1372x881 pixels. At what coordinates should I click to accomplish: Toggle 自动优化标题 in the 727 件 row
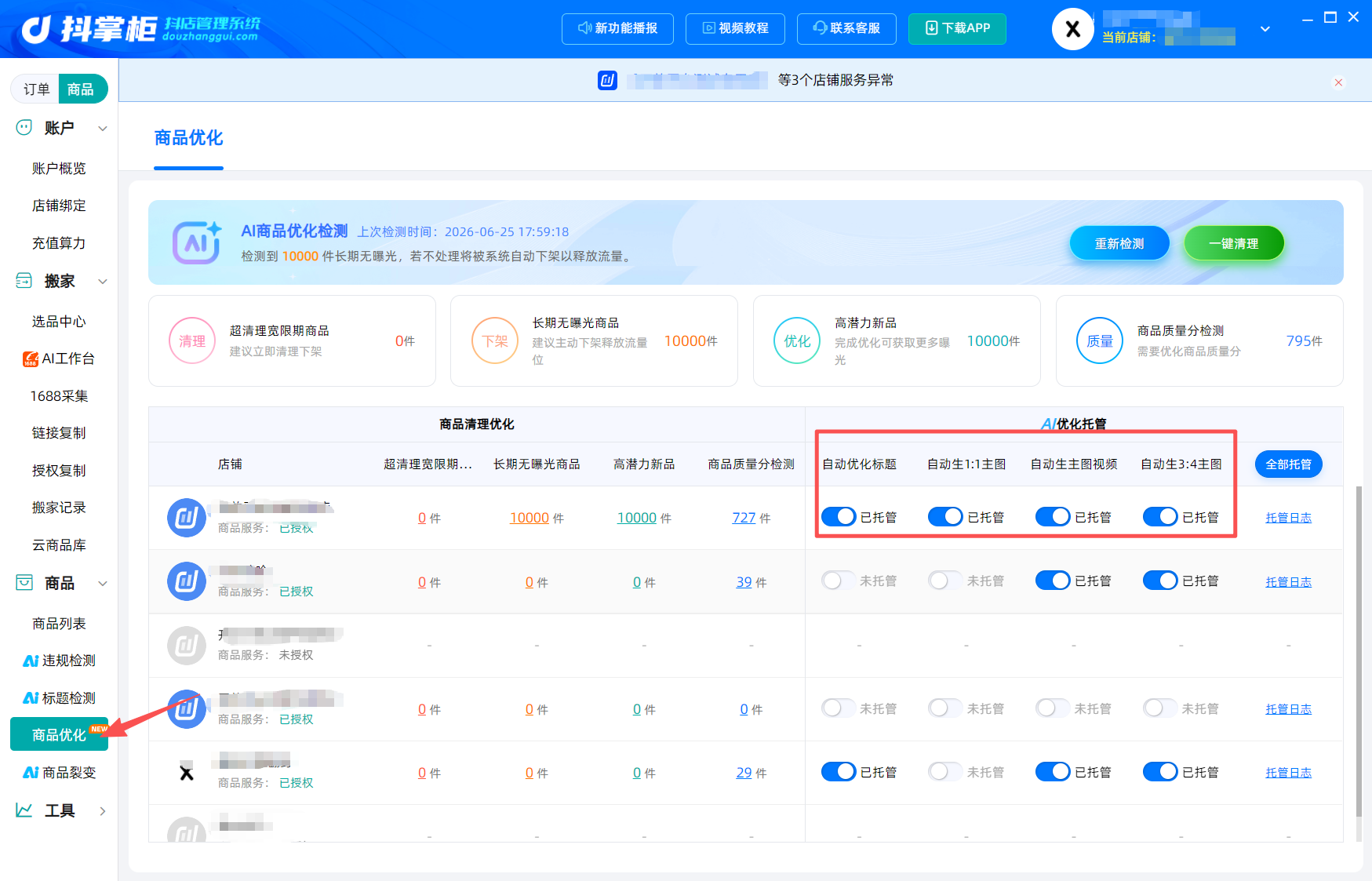click(x=839, y=516)
